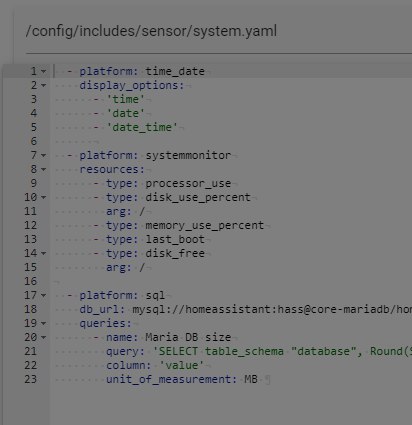This screenshot has width=412, height=425.
Task: Click the 'display_options:' key
Action: click(x=132, y=85)
